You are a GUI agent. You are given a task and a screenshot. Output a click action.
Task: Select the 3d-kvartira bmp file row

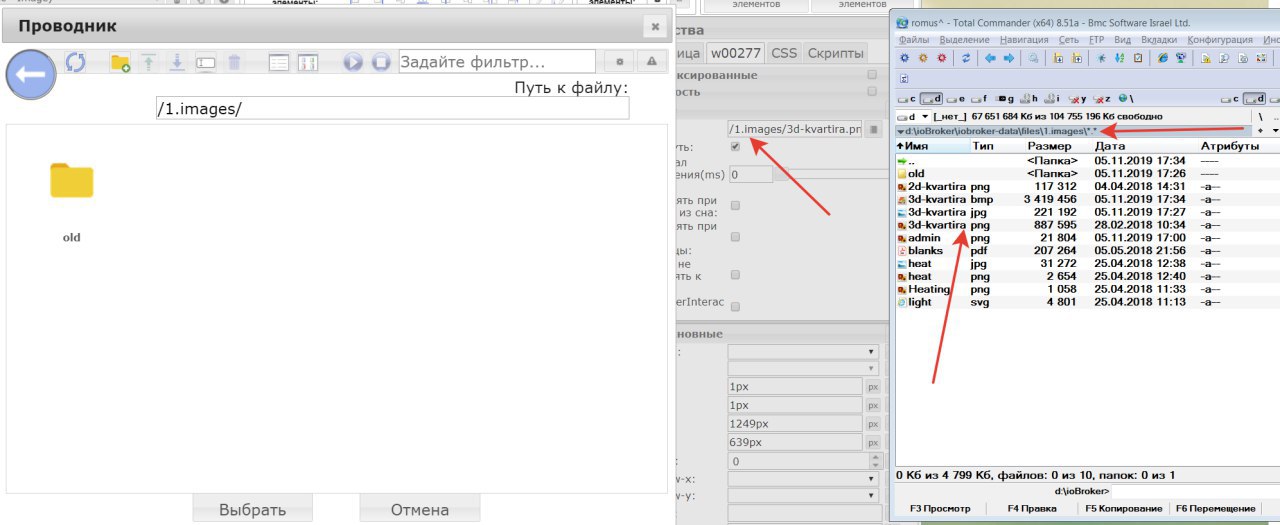pyautogui.click(x=1088, y=199)
